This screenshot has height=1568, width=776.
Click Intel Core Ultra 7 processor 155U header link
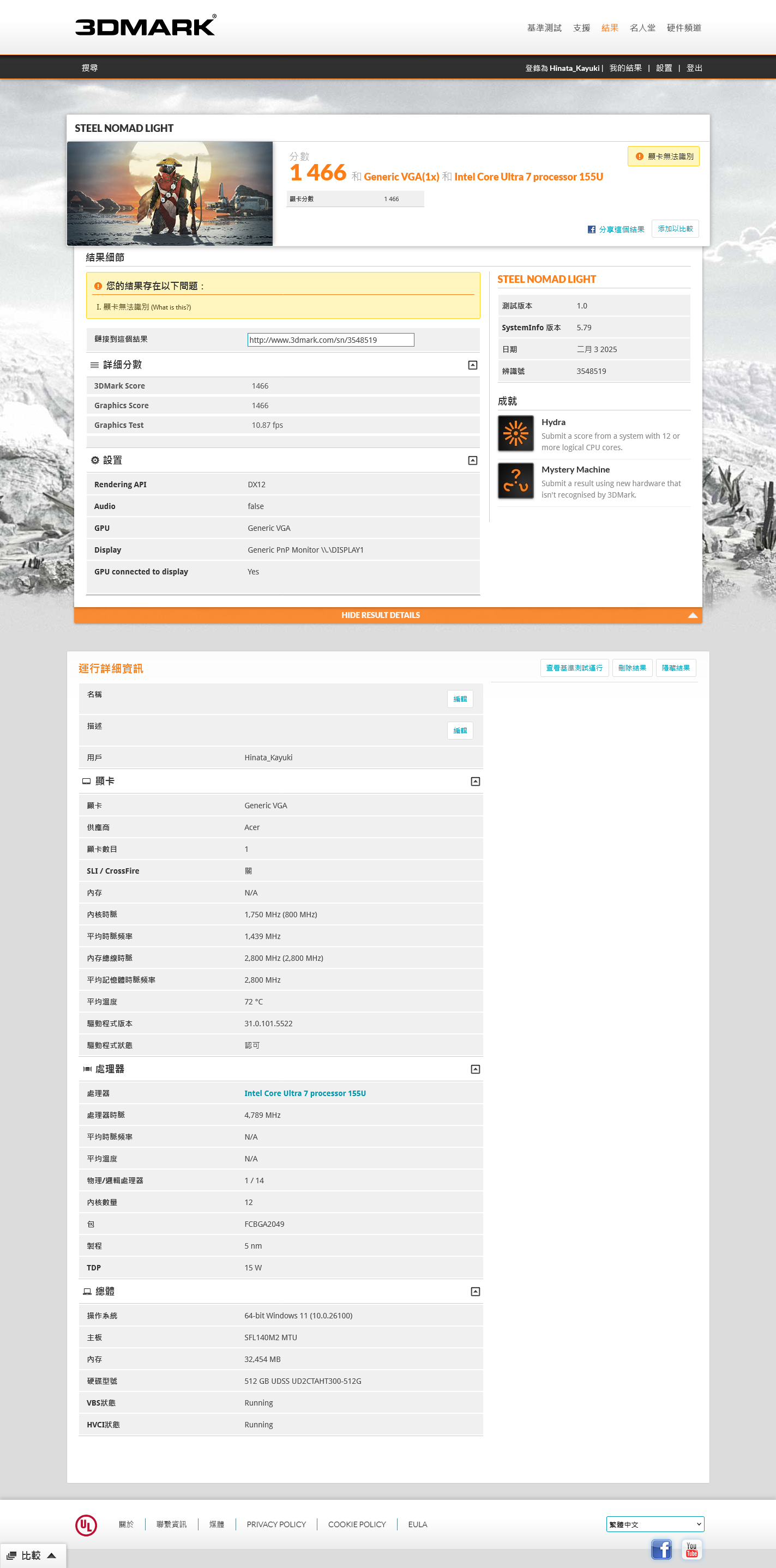pyautogui.click(x=529, y=177)
